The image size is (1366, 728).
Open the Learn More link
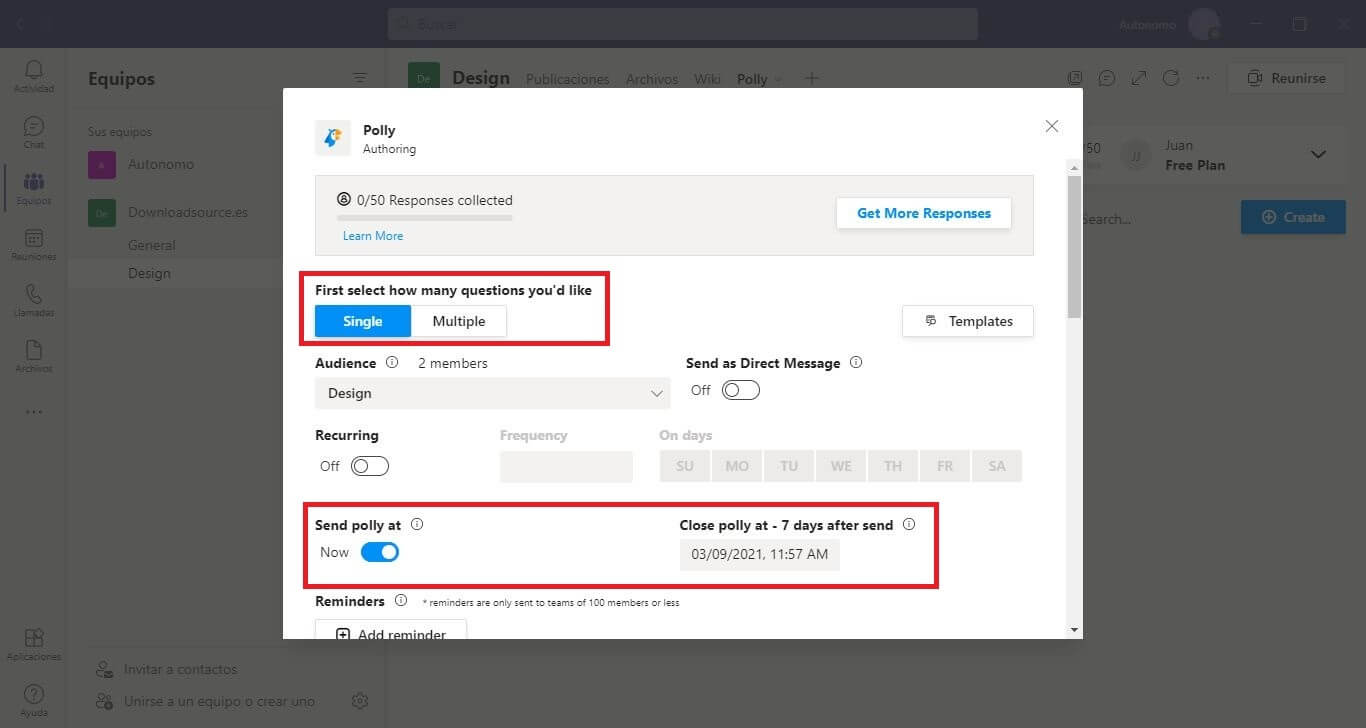373,236
